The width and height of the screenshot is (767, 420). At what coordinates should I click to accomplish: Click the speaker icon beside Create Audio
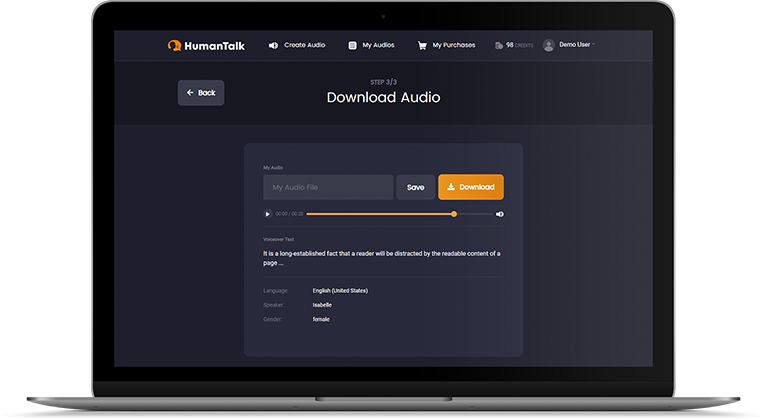tap(273, 45)
